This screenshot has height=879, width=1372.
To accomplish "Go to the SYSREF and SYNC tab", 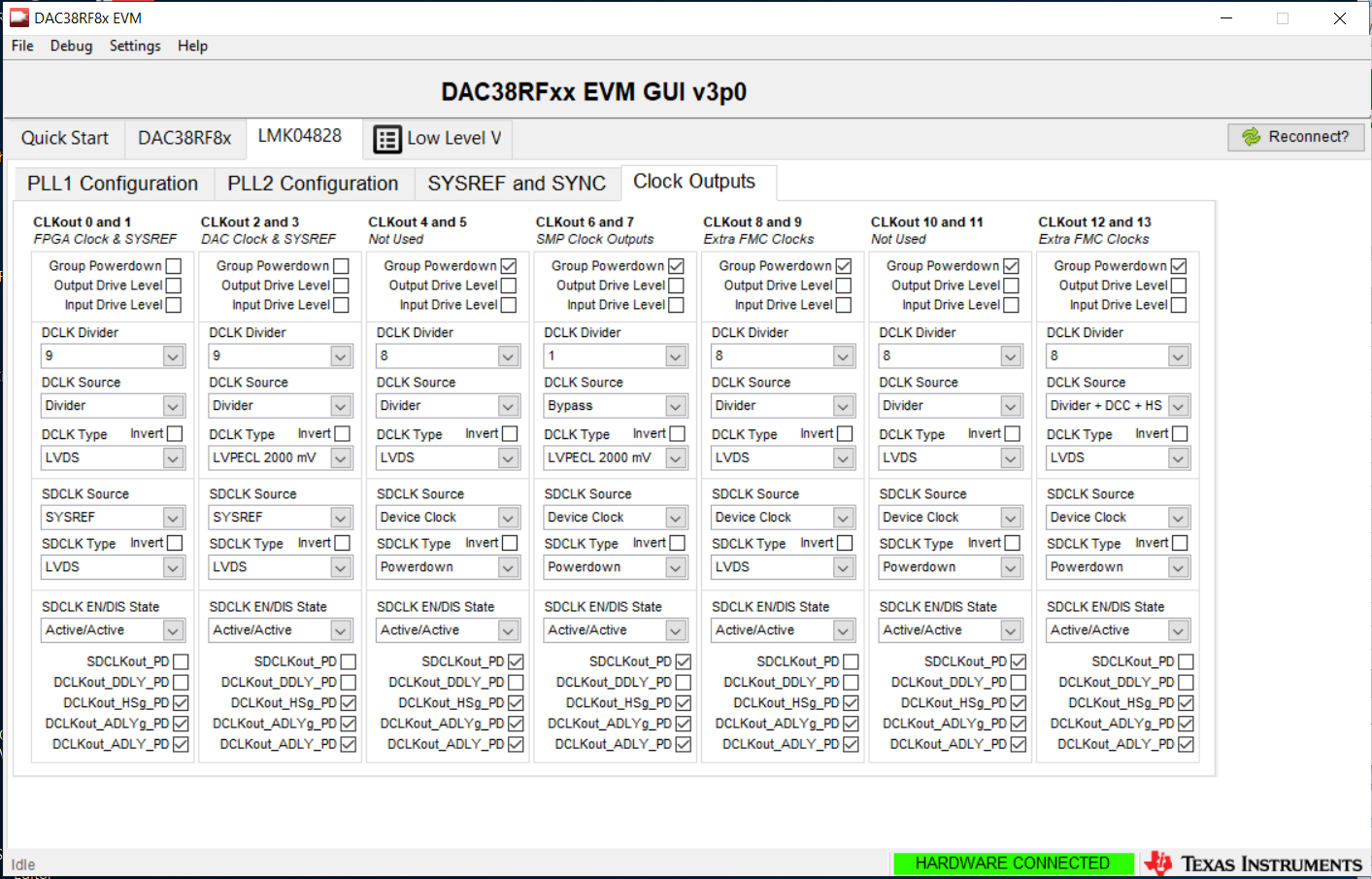I will [517, 184].
